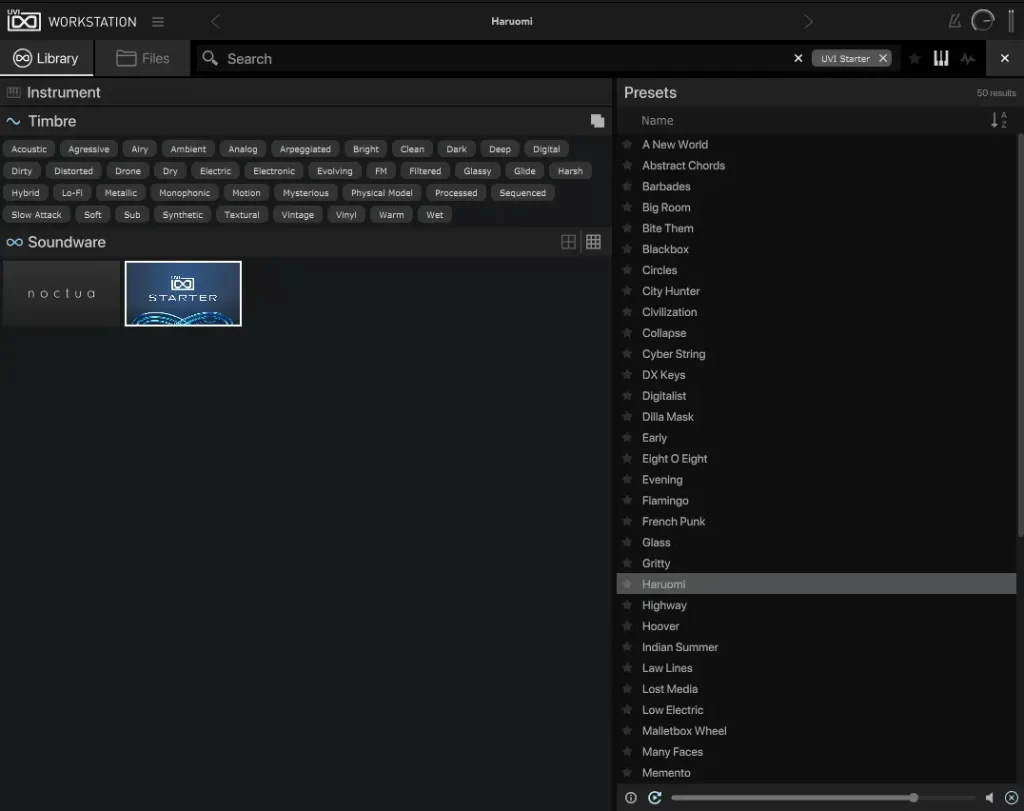The height and width of the screenshot is (811, 1024).
Task: Toggle auto-play preview button
Action: tap(655, 797)
